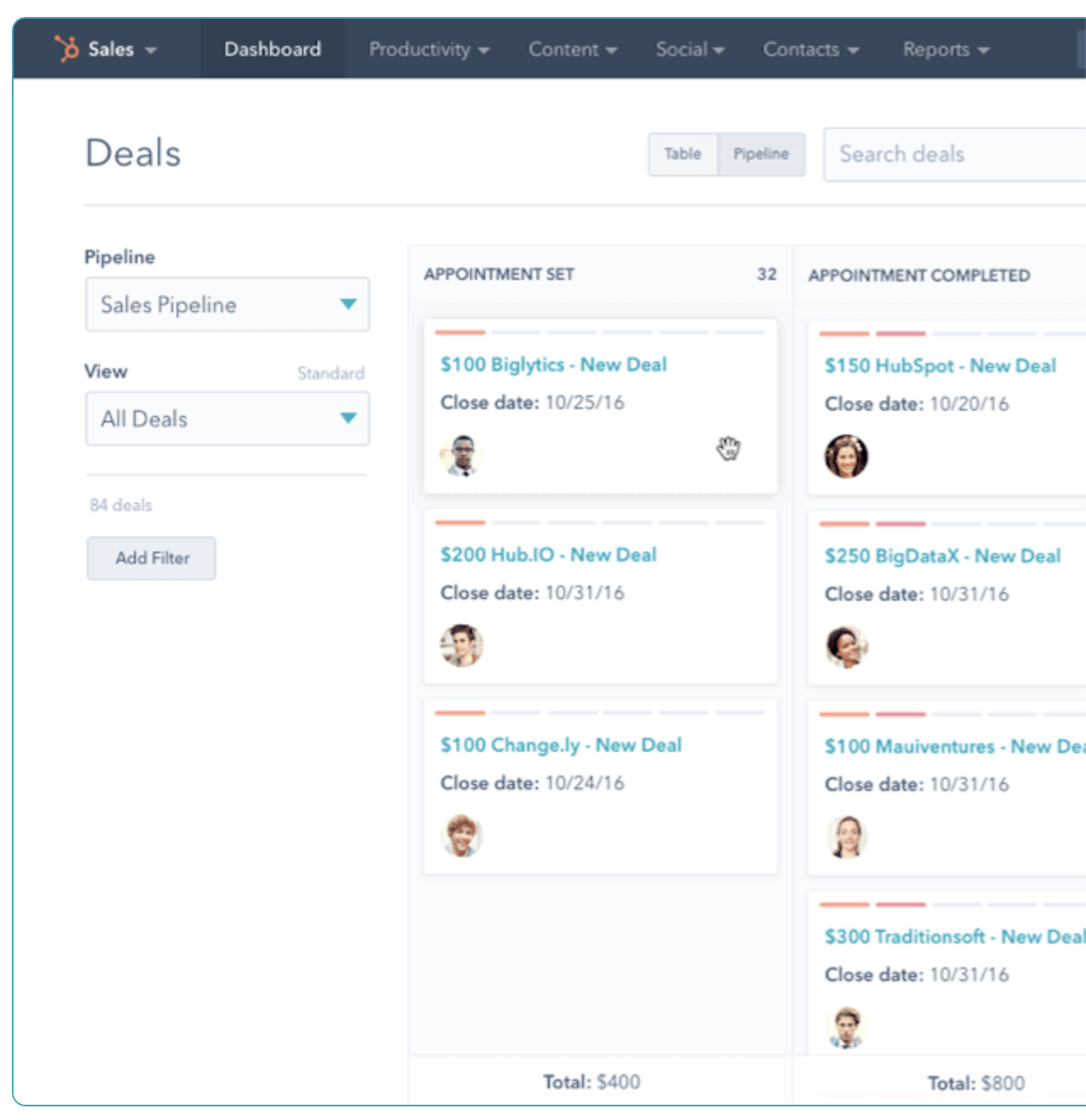Viewport: 1086px width, 1120px height.
Task: Click owner avatar on Hub.IO deal
Action: point(462,646)
